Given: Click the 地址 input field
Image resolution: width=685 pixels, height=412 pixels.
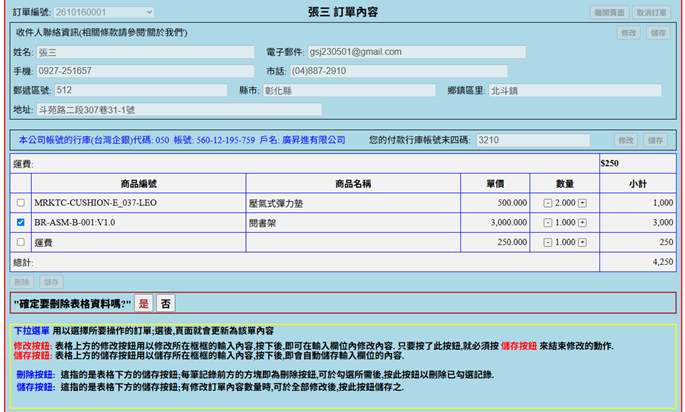Looking at the screenshot, I should [179, 109].
